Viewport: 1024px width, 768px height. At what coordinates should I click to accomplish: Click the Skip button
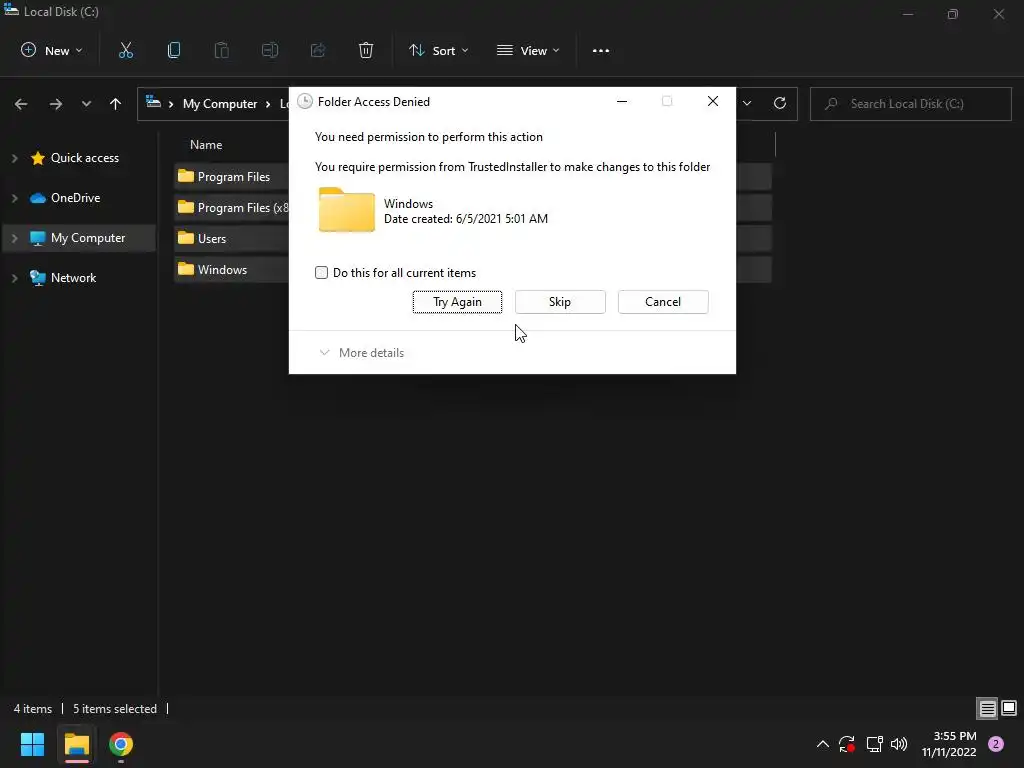point(560,302)
